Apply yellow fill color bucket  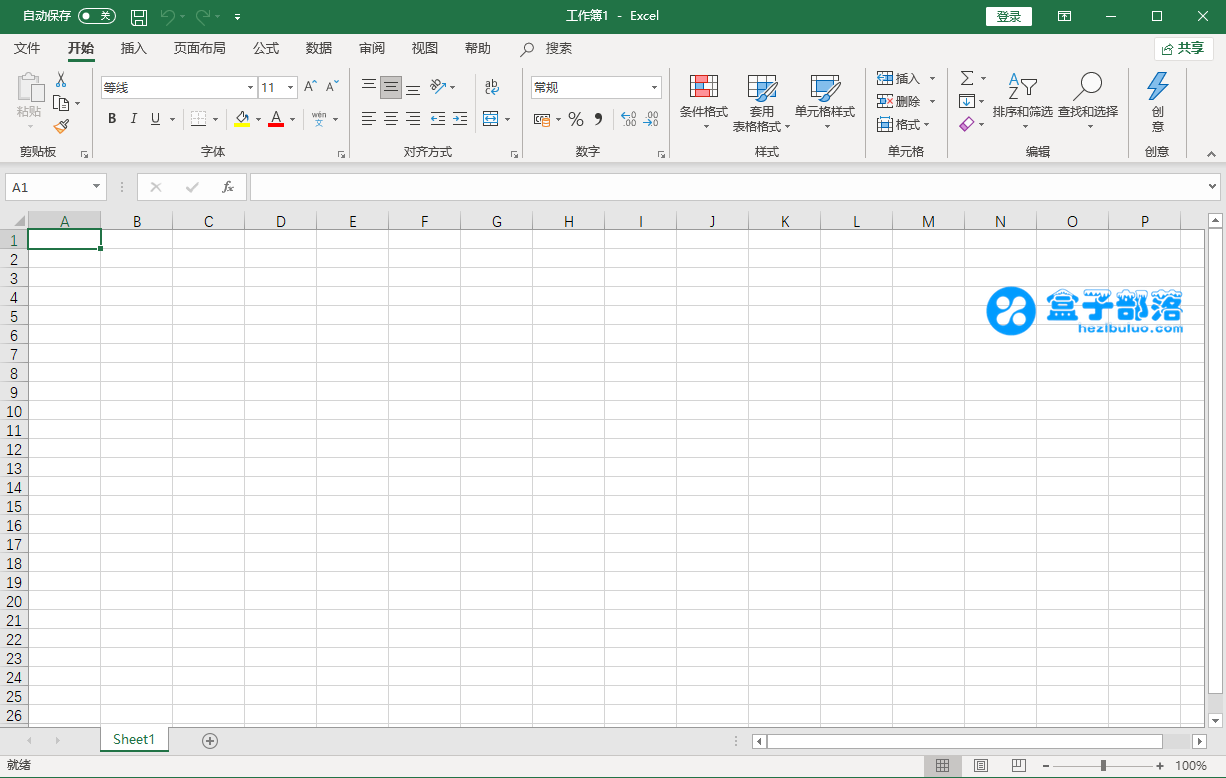click(242, 119)
